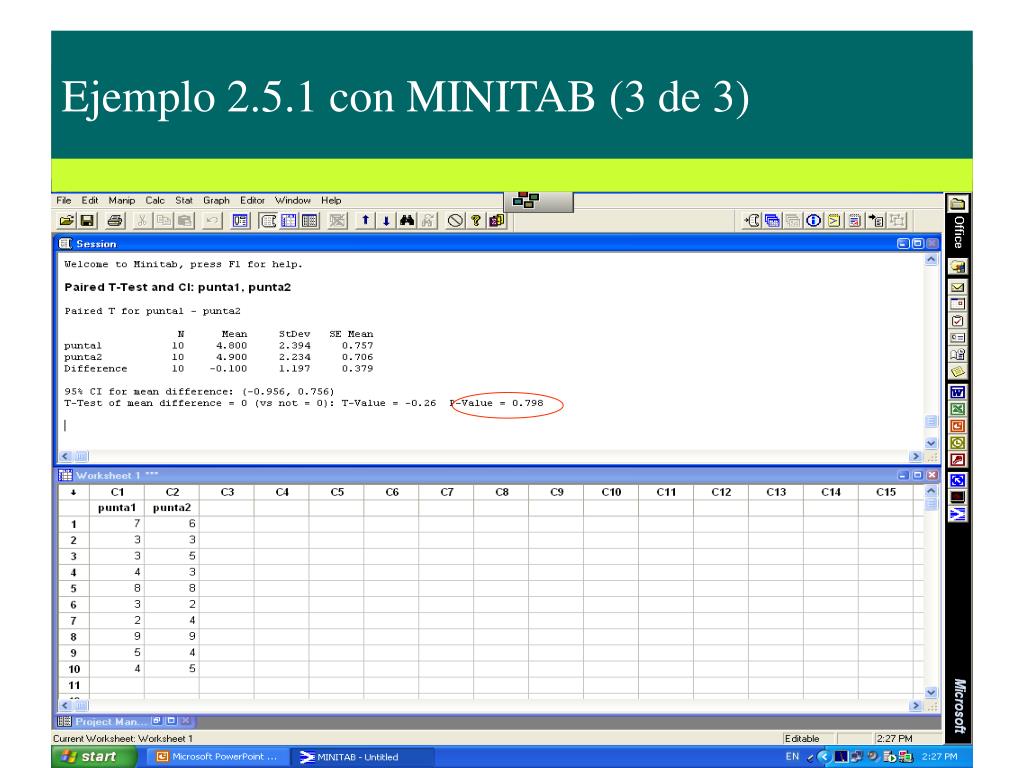Click the Show ReportPad icon
Image resolution: width=1024 pixels, height=768 pixels.
(x=855, y=221)
